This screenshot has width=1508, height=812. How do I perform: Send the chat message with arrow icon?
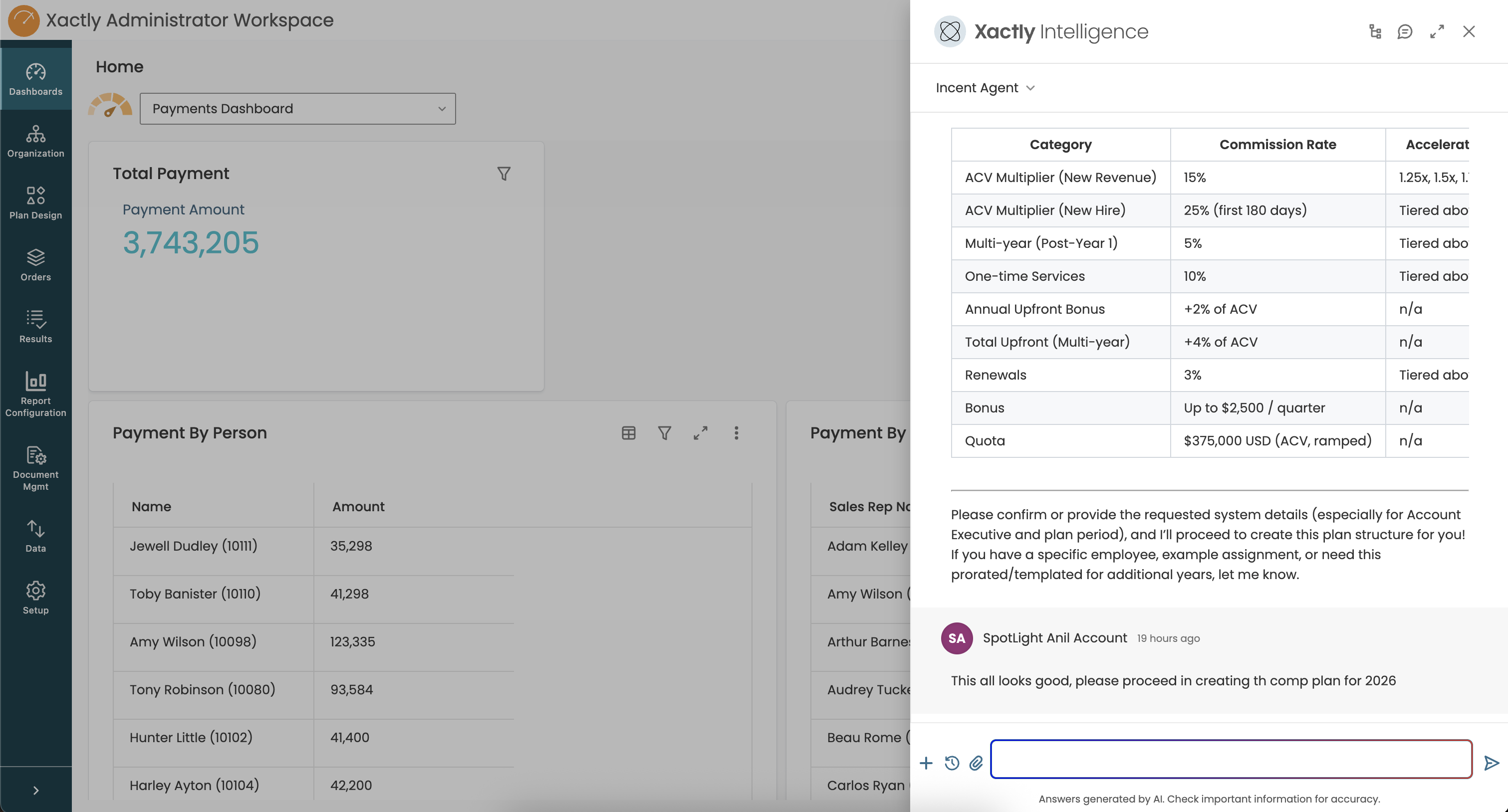[x=1491, y=763]
